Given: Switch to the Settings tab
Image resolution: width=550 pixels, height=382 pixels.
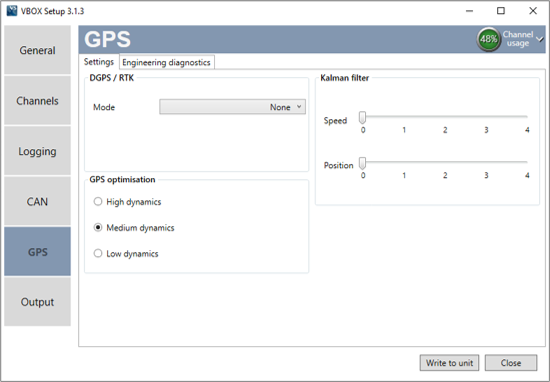Looking at the screenshot, I should pyautogui.click(x=99, y=62).
